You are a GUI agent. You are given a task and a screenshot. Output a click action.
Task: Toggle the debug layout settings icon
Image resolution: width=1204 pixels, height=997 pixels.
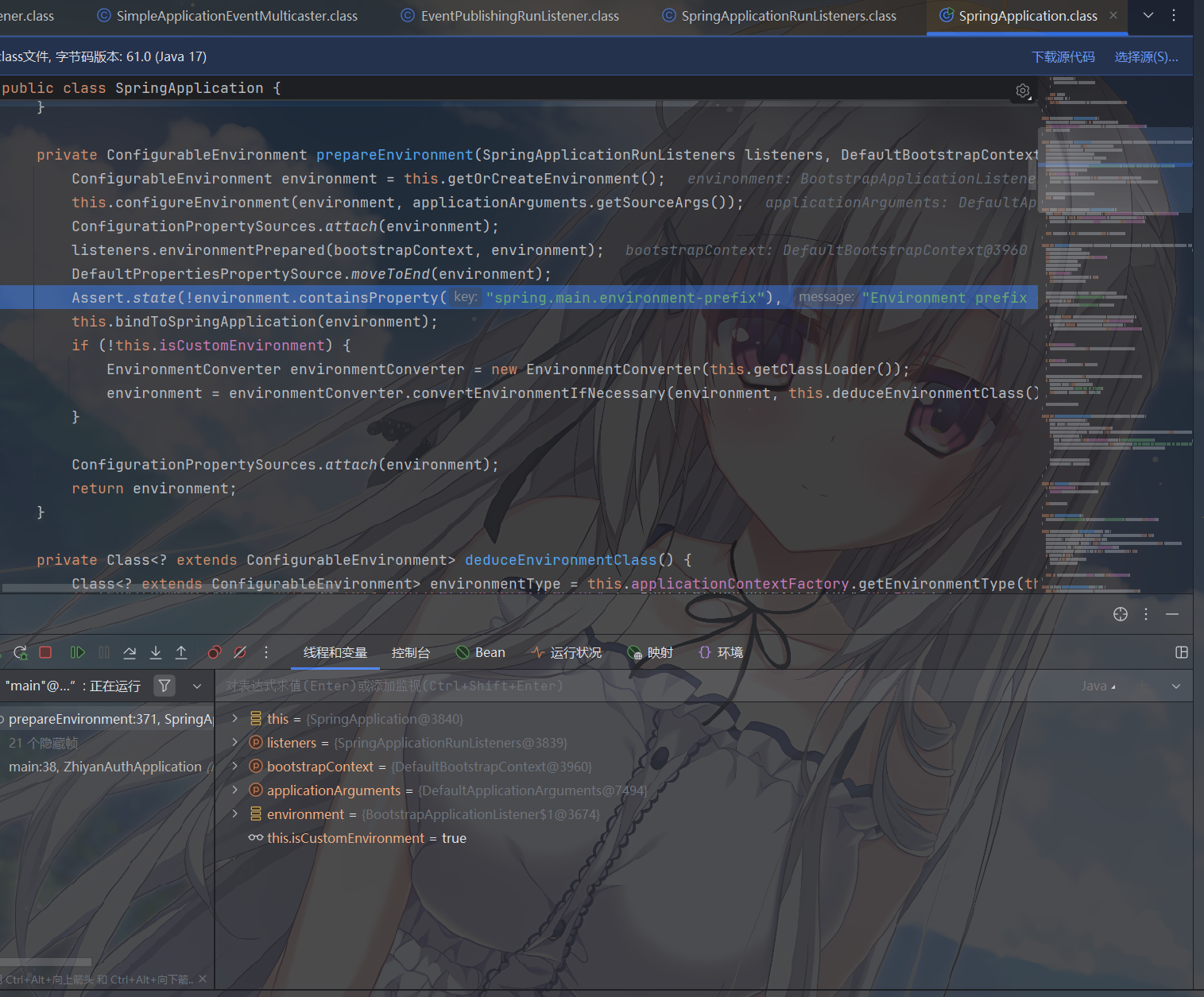coord(1182,652)
